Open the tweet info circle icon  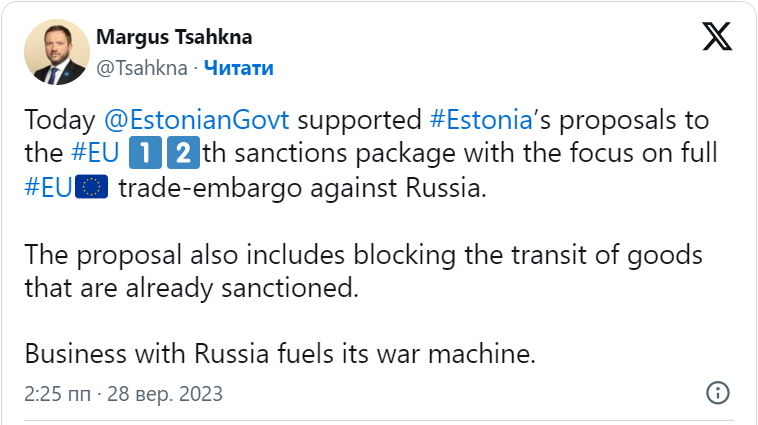(717, 393)
